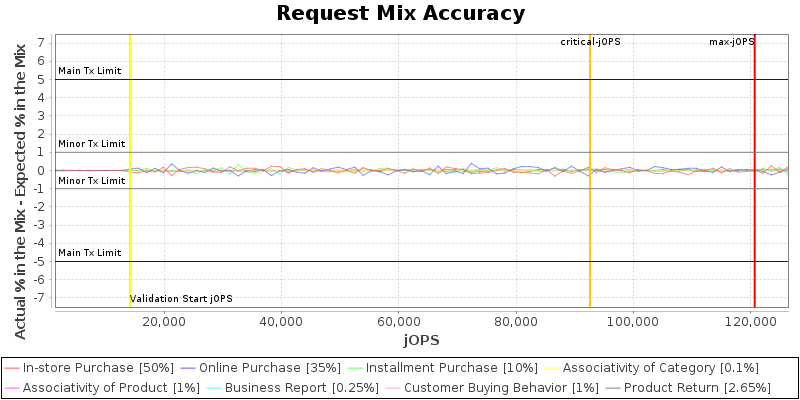Click the Request Mix Accuracy chart title
The width and height of the screenshot is (800, 400).
[400, 13]
